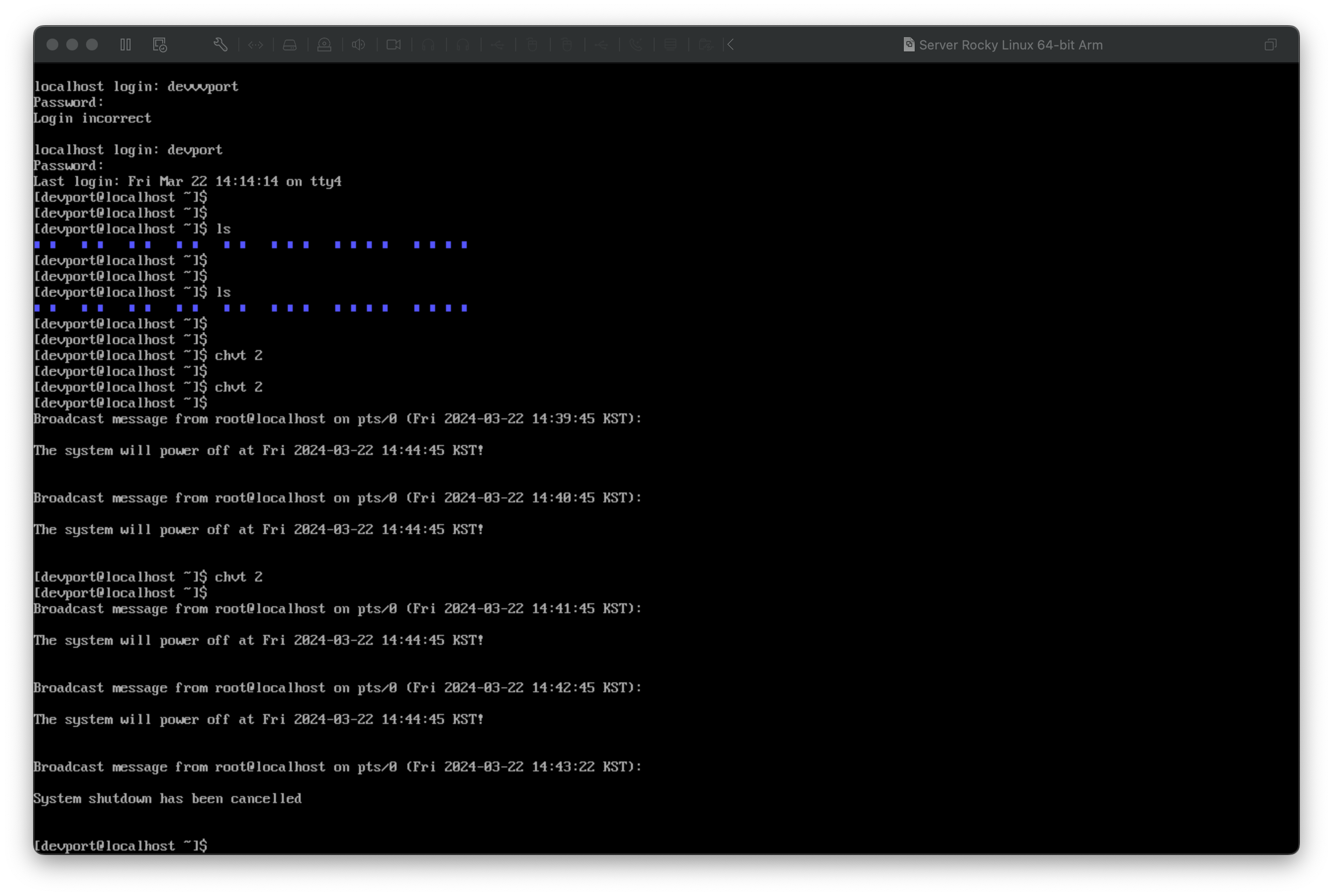Click the window tiling icon at title bar right
The height and width of the screenshot is (896, 1333).
click(x=1270, y=45)
